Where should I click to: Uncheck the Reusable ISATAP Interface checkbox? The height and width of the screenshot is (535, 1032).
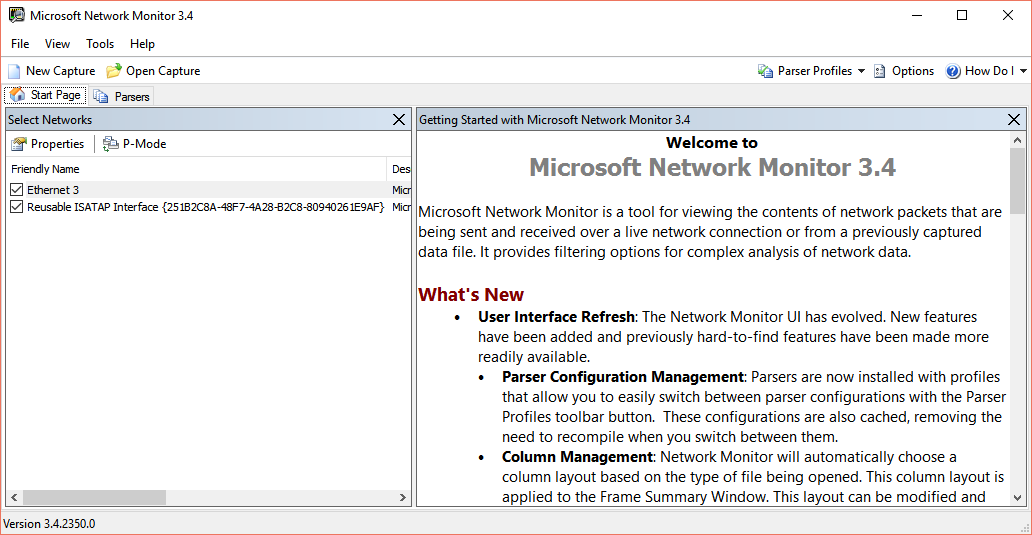coord(16,207)
